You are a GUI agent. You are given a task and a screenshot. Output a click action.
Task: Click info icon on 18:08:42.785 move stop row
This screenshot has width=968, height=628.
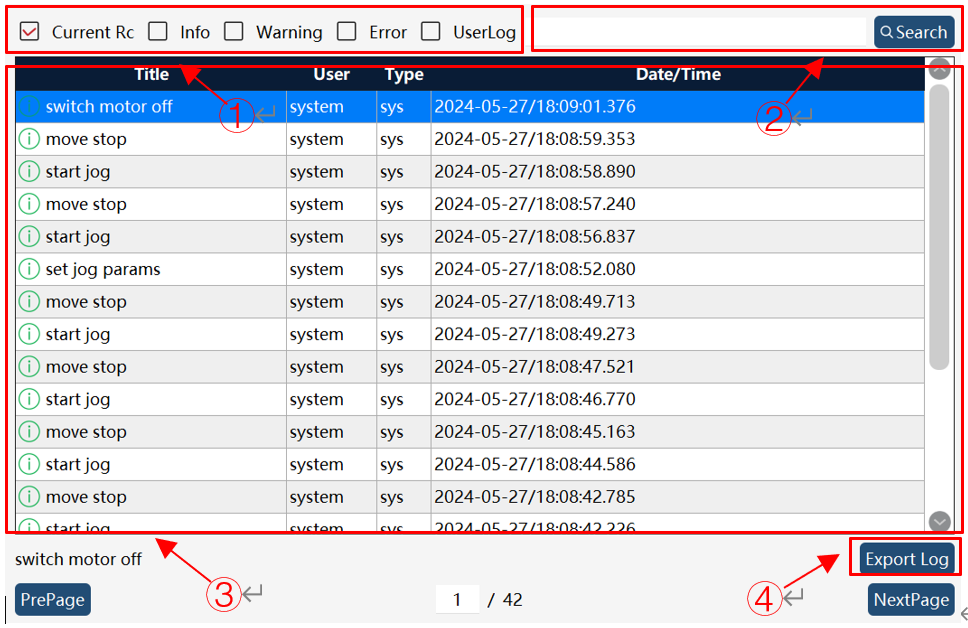pyautogui.click(x=29, y=496)
